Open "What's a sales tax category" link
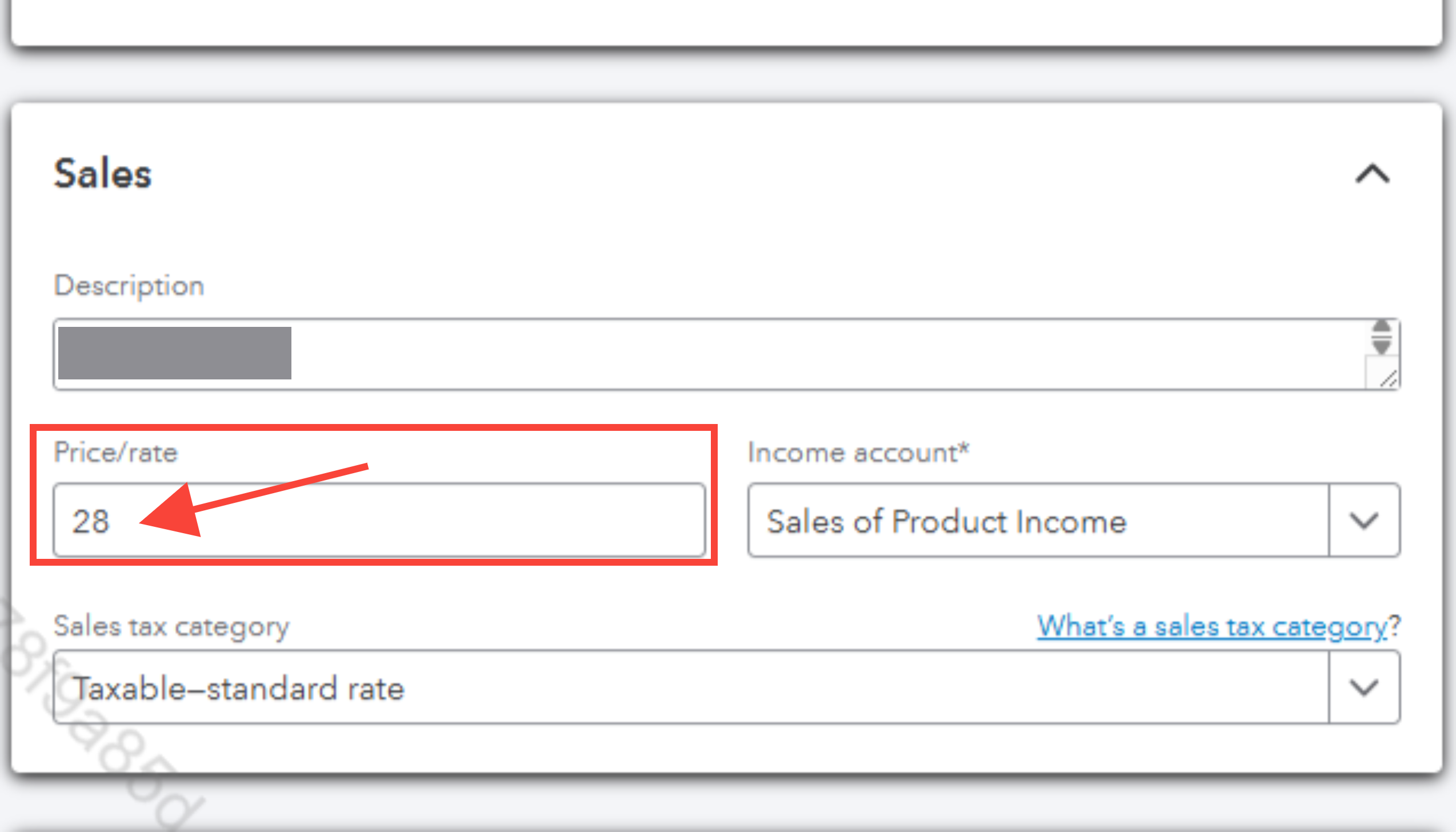 click(x=1211, y=626)
